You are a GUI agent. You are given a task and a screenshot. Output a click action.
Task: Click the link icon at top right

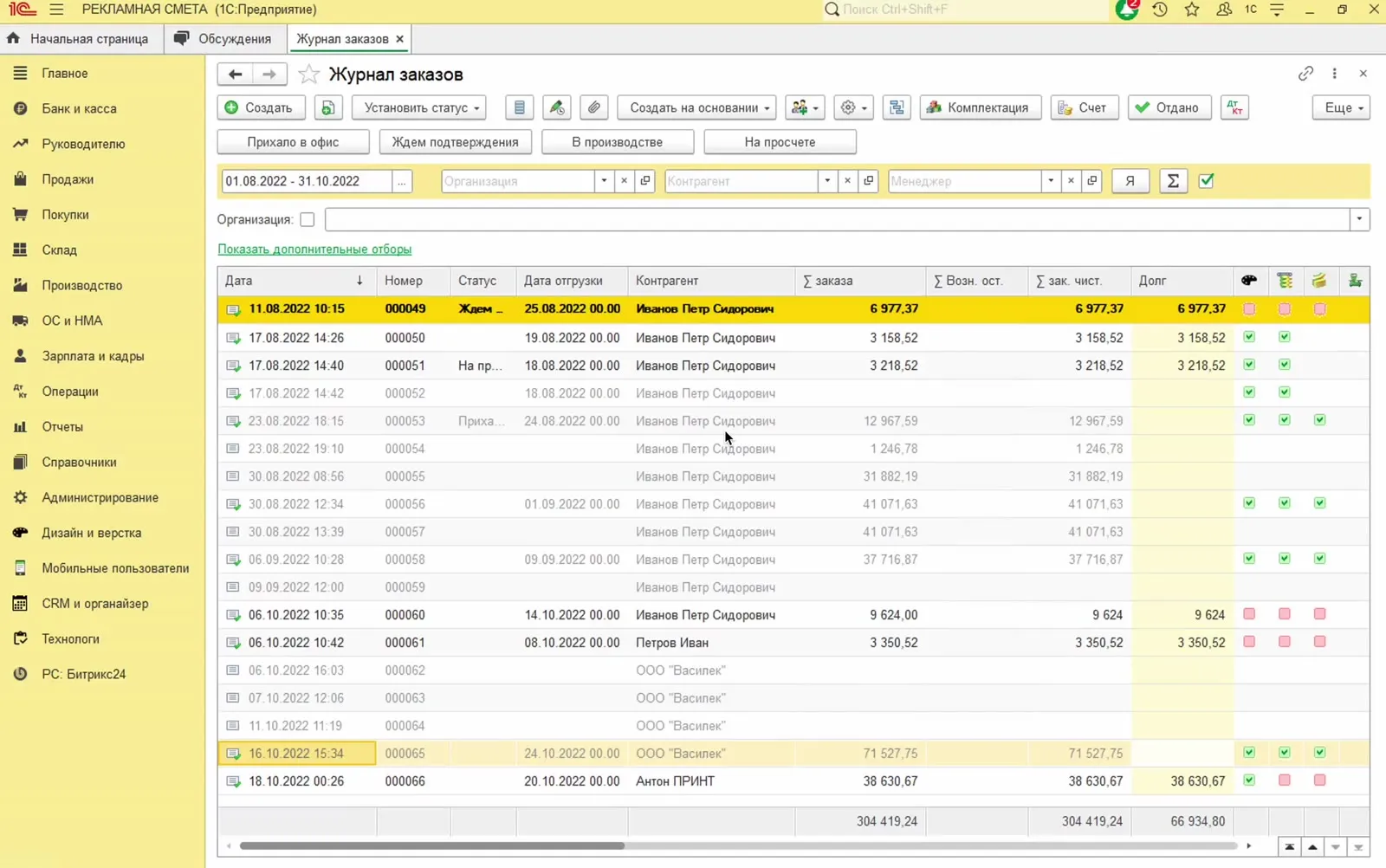(x=1305, y=74)
